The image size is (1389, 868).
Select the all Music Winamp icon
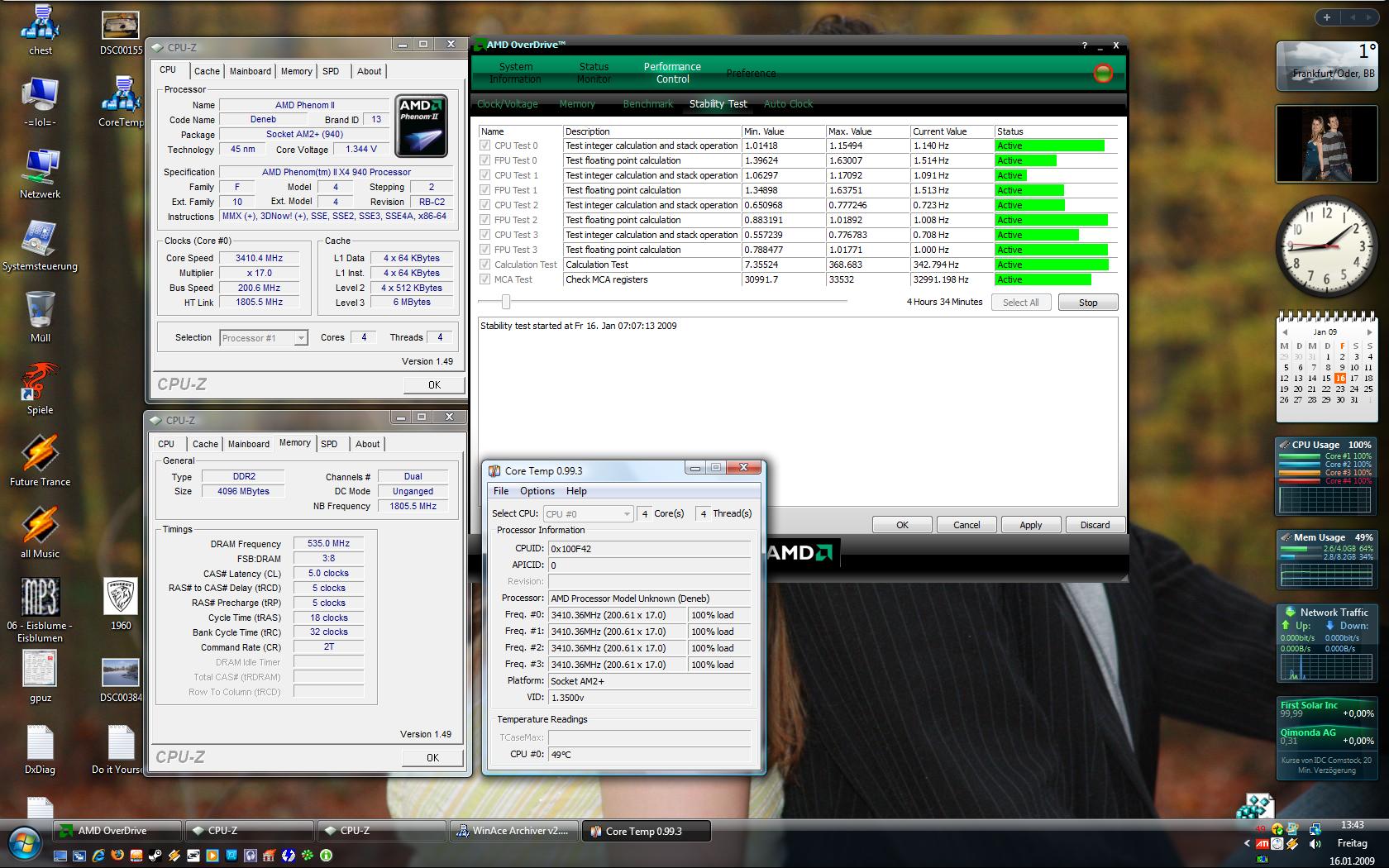[x=40, y=532]
